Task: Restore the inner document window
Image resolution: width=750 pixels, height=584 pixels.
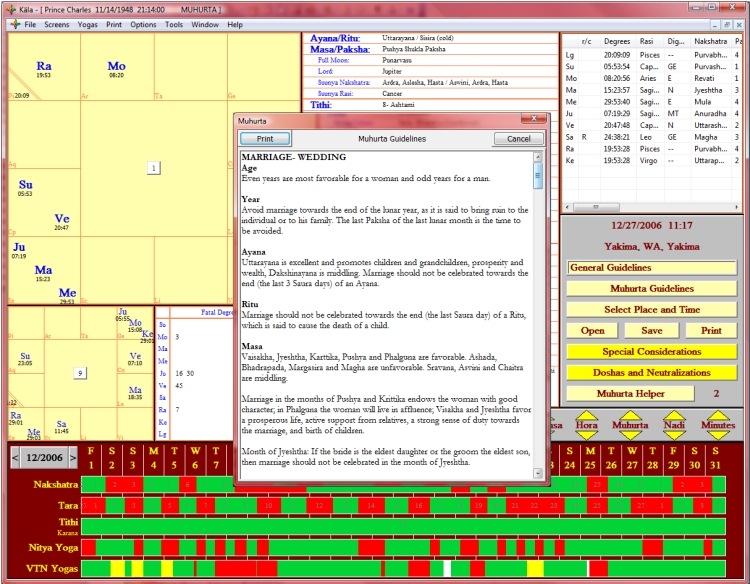Action: (x=727, y=24)
